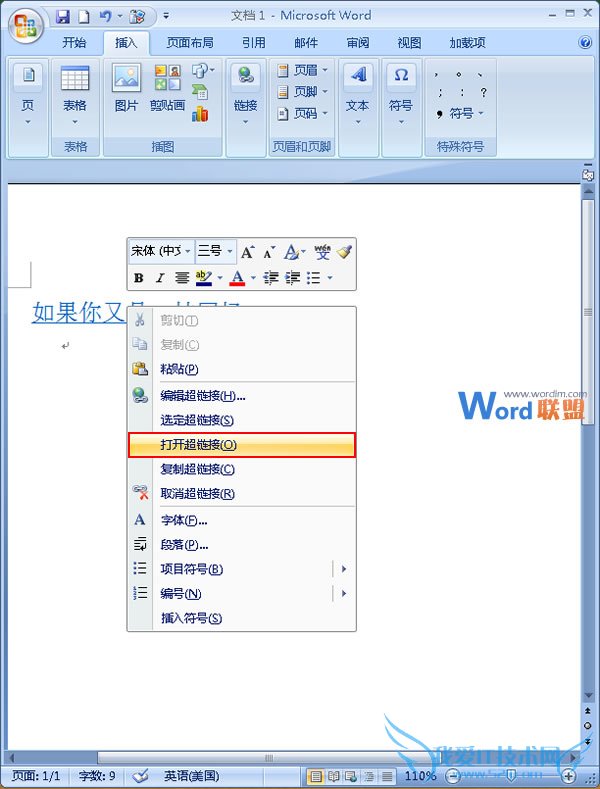This screenshot has height=789, width=600.
Task: Insert a chart using the bar chart icon
Action: click(x=200, y=114)
